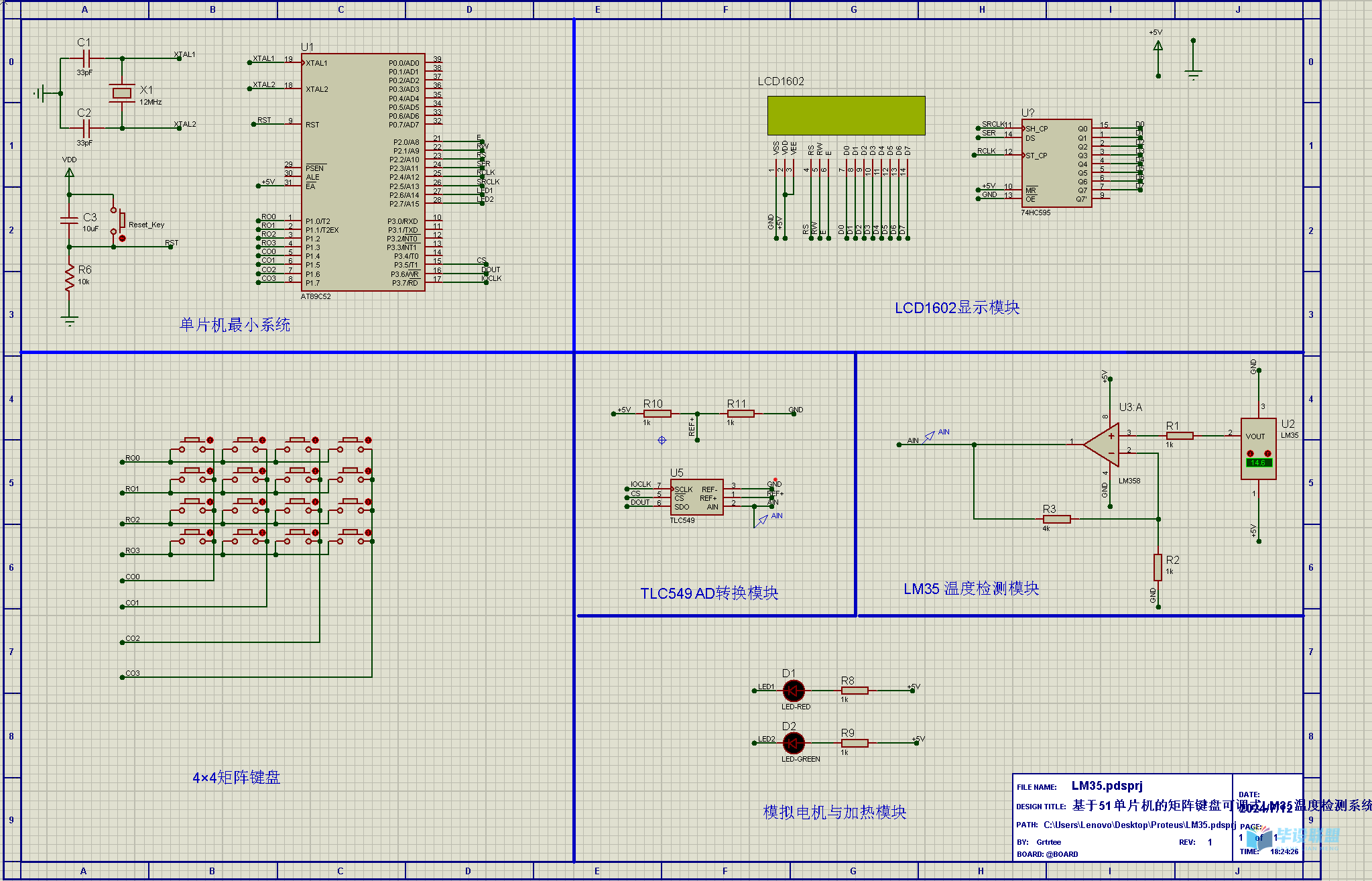Click capacitor C2 (33pF) symbol
This screenshot has width=1372, height=881.
85,127
